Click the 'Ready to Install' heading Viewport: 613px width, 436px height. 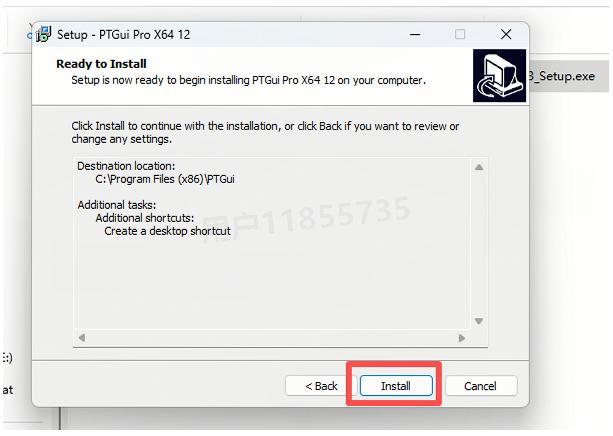coord(101,64)
